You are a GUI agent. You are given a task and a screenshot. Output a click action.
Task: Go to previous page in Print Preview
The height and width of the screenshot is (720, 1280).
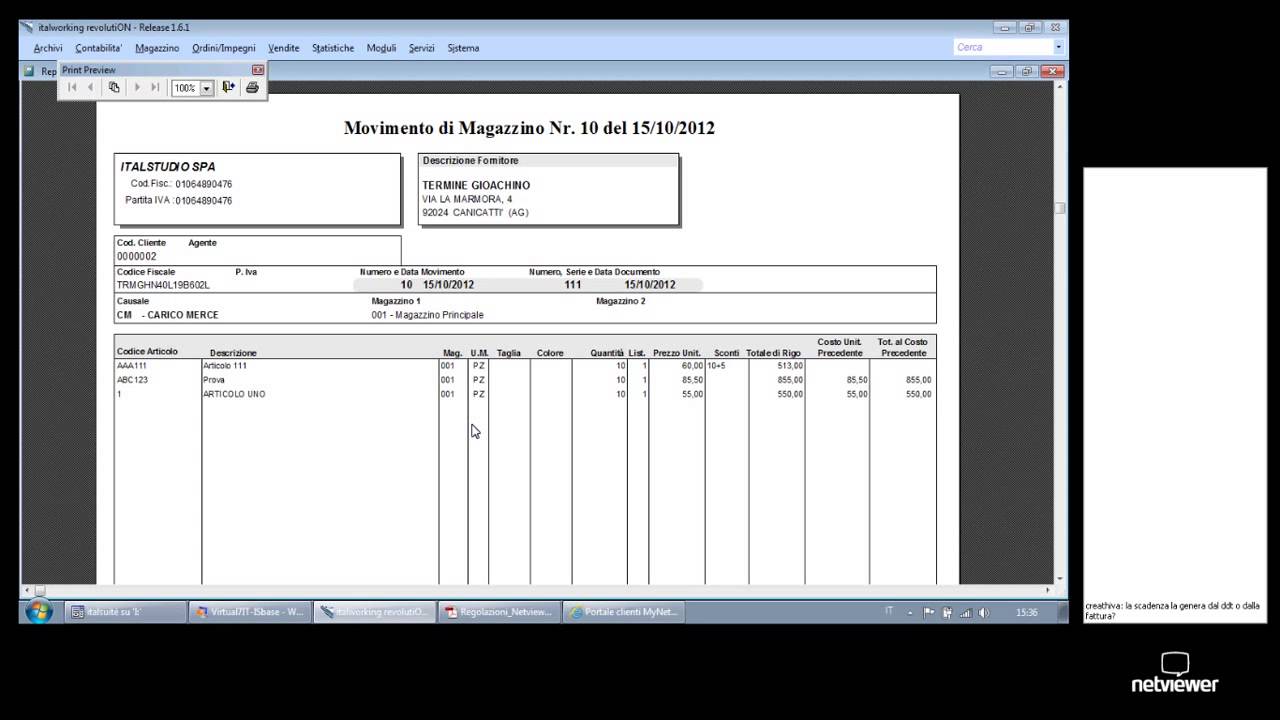point(90,88)
